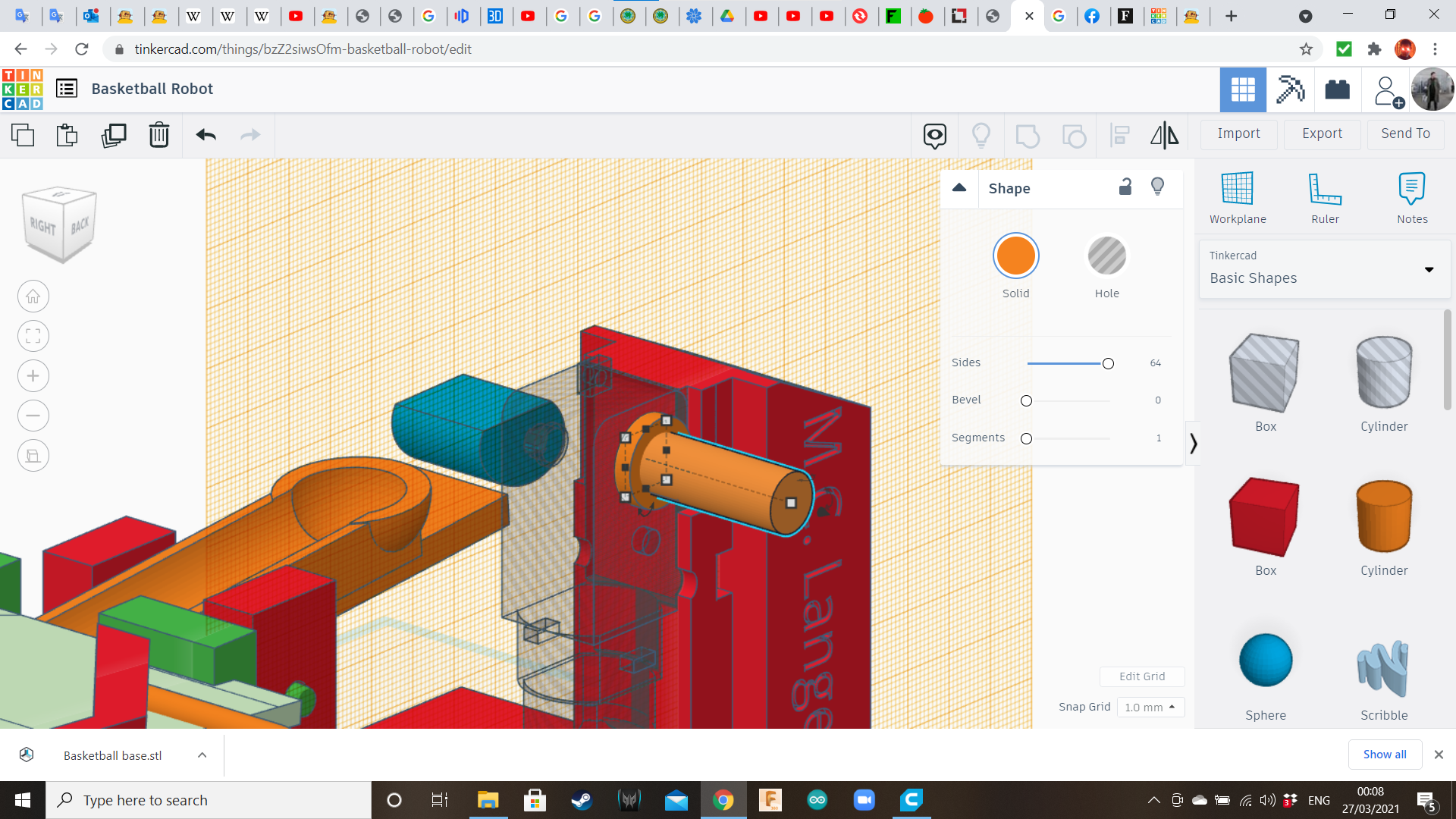Image resolution: width=1456 pixels, height=819 pixels.
Task: Set shape to Solid
Action: point(1015,256)
